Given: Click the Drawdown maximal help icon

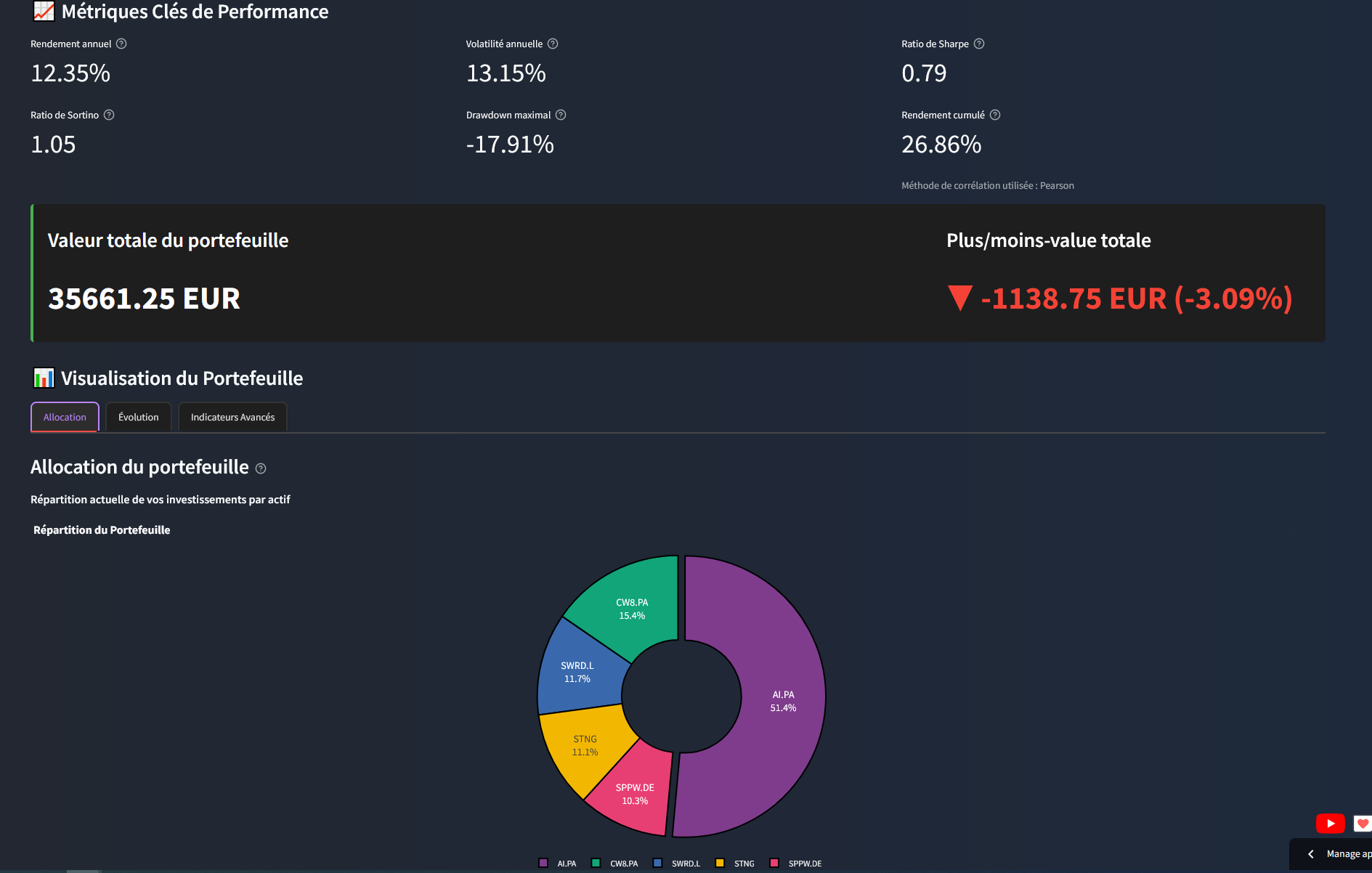Looking at the screenshot, I should click(x=561, y=115).
